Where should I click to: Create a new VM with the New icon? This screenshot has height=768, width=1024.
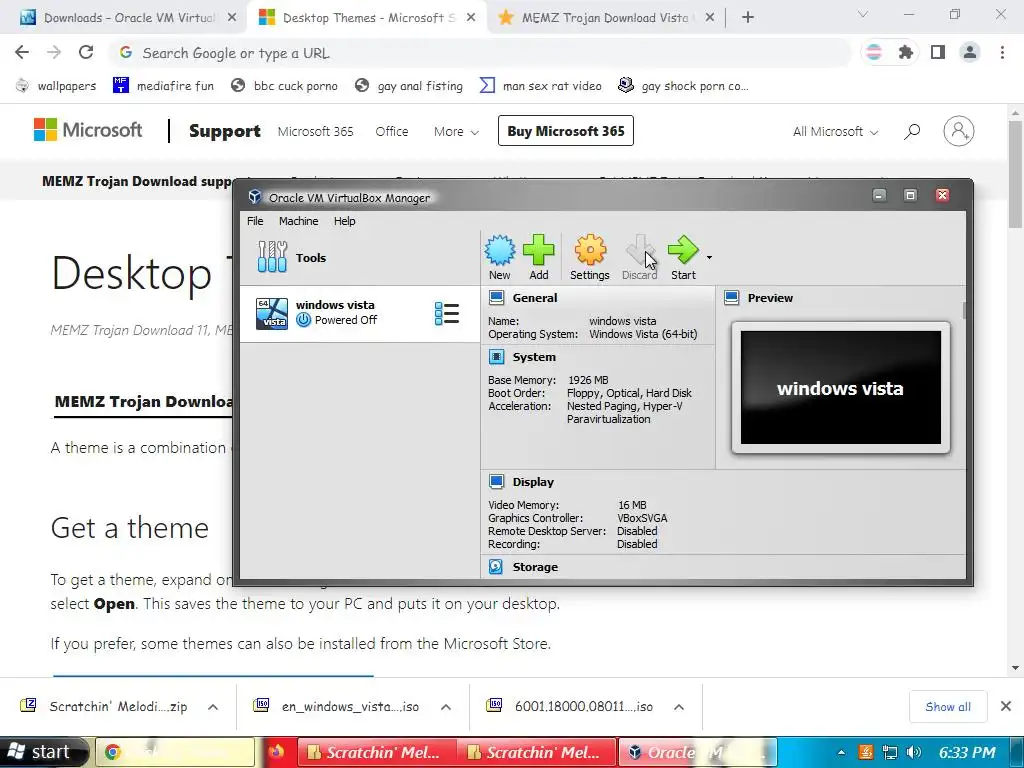(500, 257)
